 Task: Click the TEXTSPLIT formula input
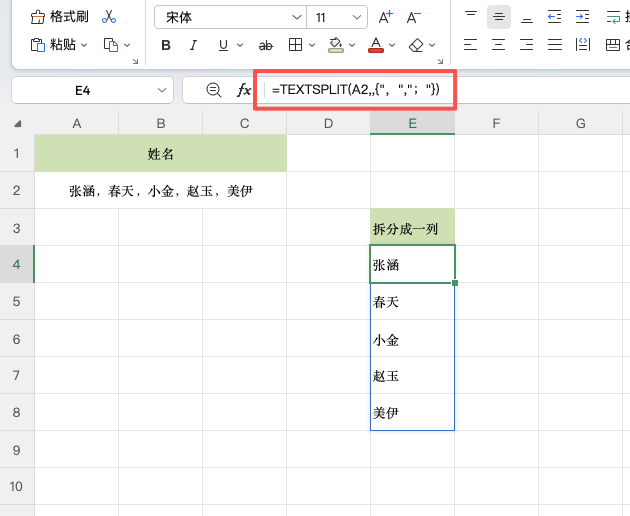(x=356, y=90)
